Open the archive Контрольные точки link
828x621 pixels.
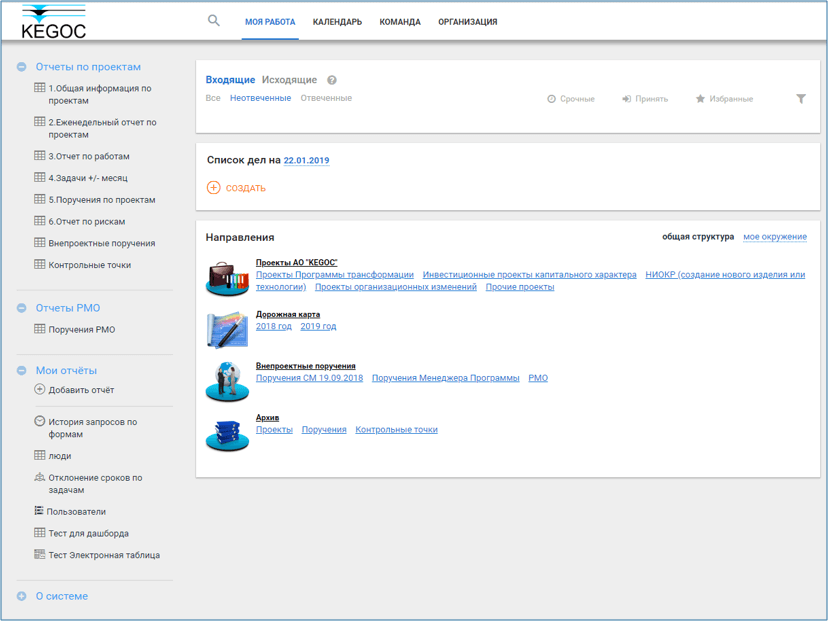click(397, 430)
